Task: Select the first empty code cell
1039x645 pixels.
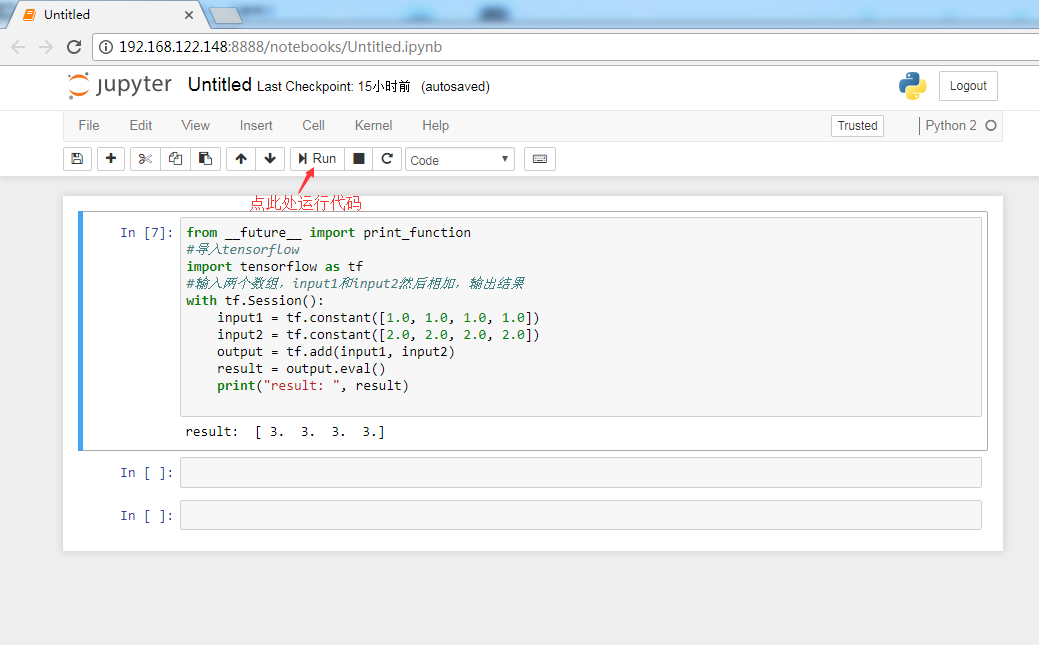Action: [580, 473]
